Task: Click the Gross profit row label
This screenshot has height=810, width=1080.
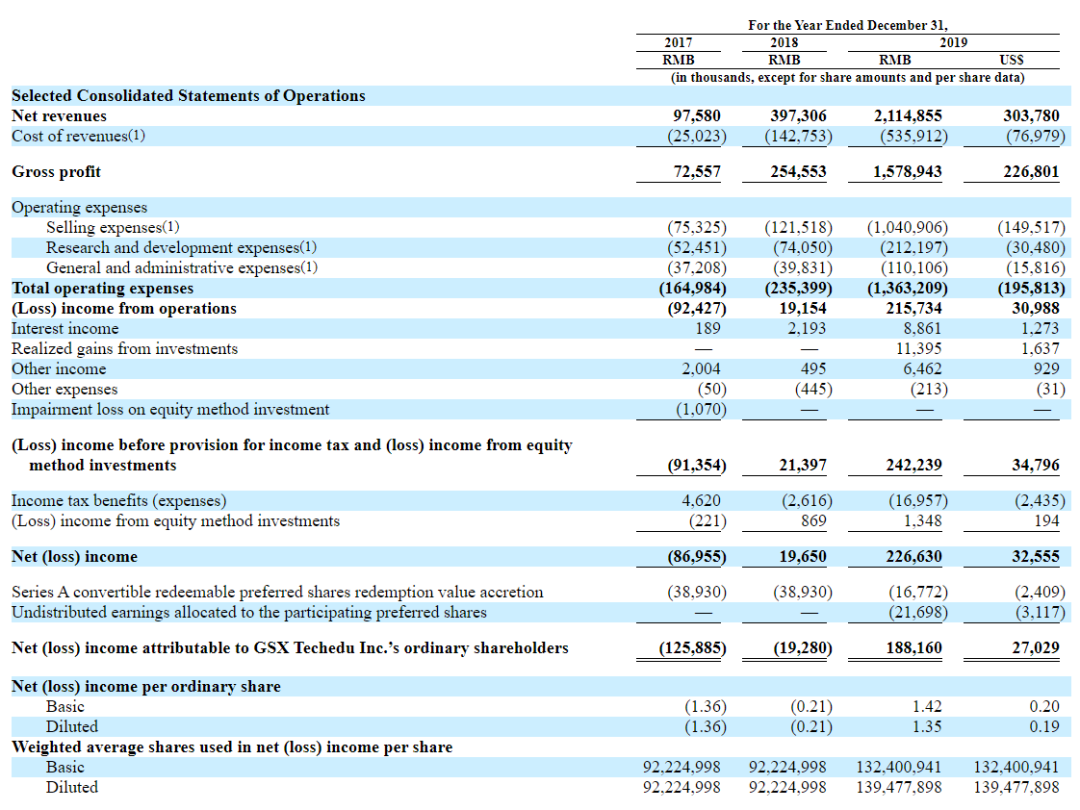Action: click(56, 172)
